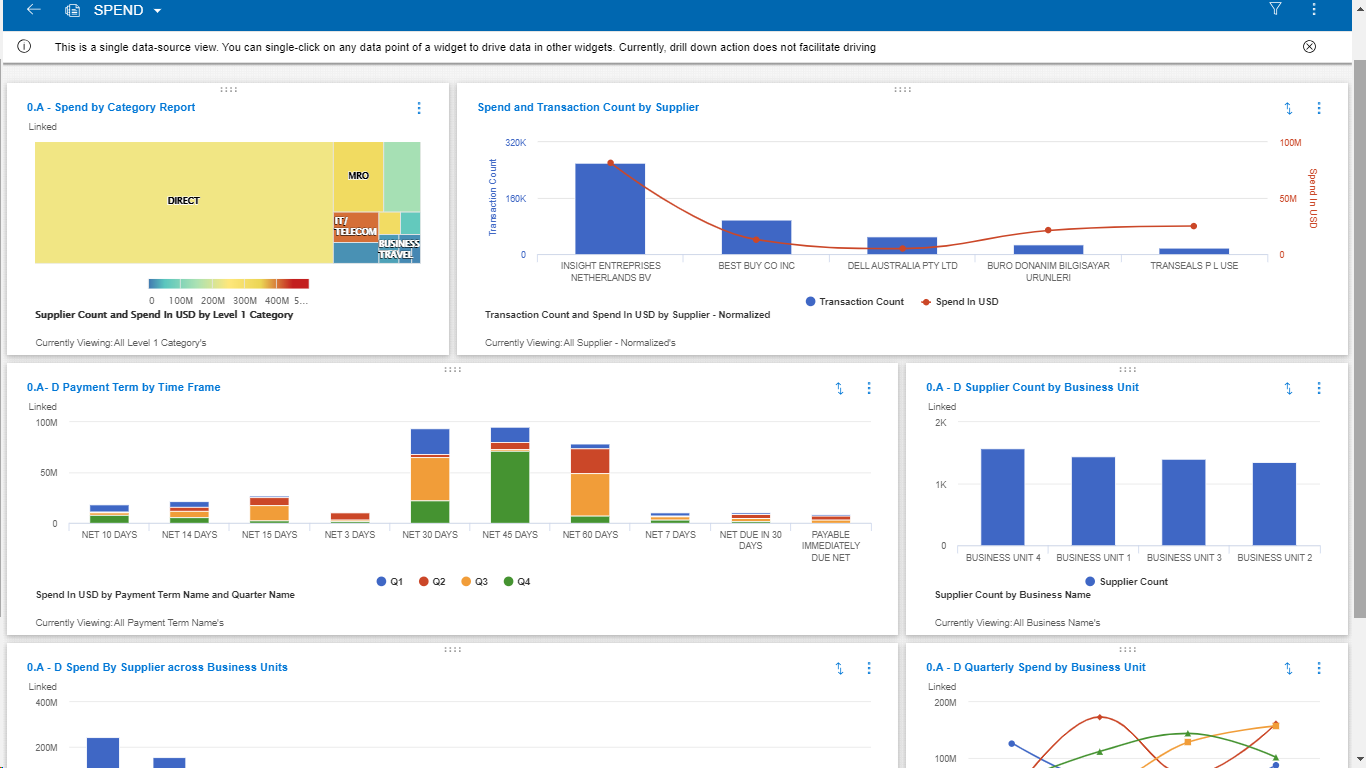
Task: Open Payment Term by Time Frame options menu
Action: tap(869, 388)
